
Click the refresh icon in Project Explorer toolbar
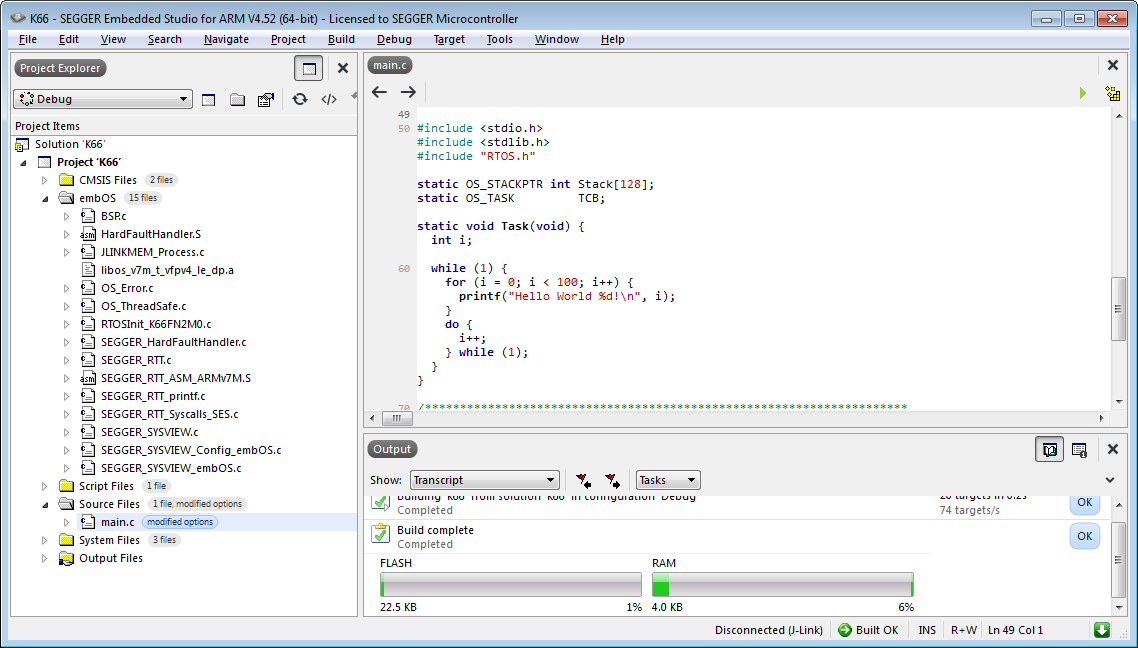(299, 99)
